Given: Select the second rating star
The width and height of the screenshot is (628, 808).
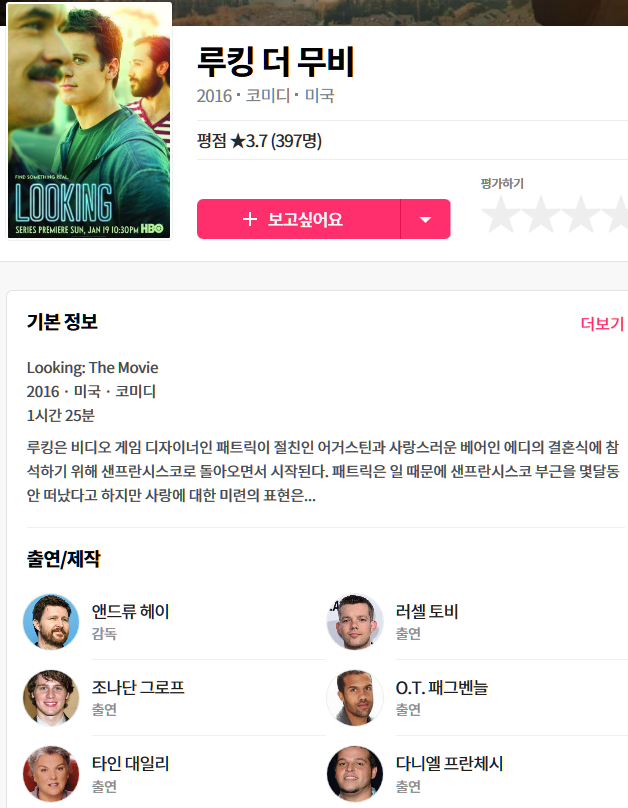Looking at the screenshot, I should 540,214.
